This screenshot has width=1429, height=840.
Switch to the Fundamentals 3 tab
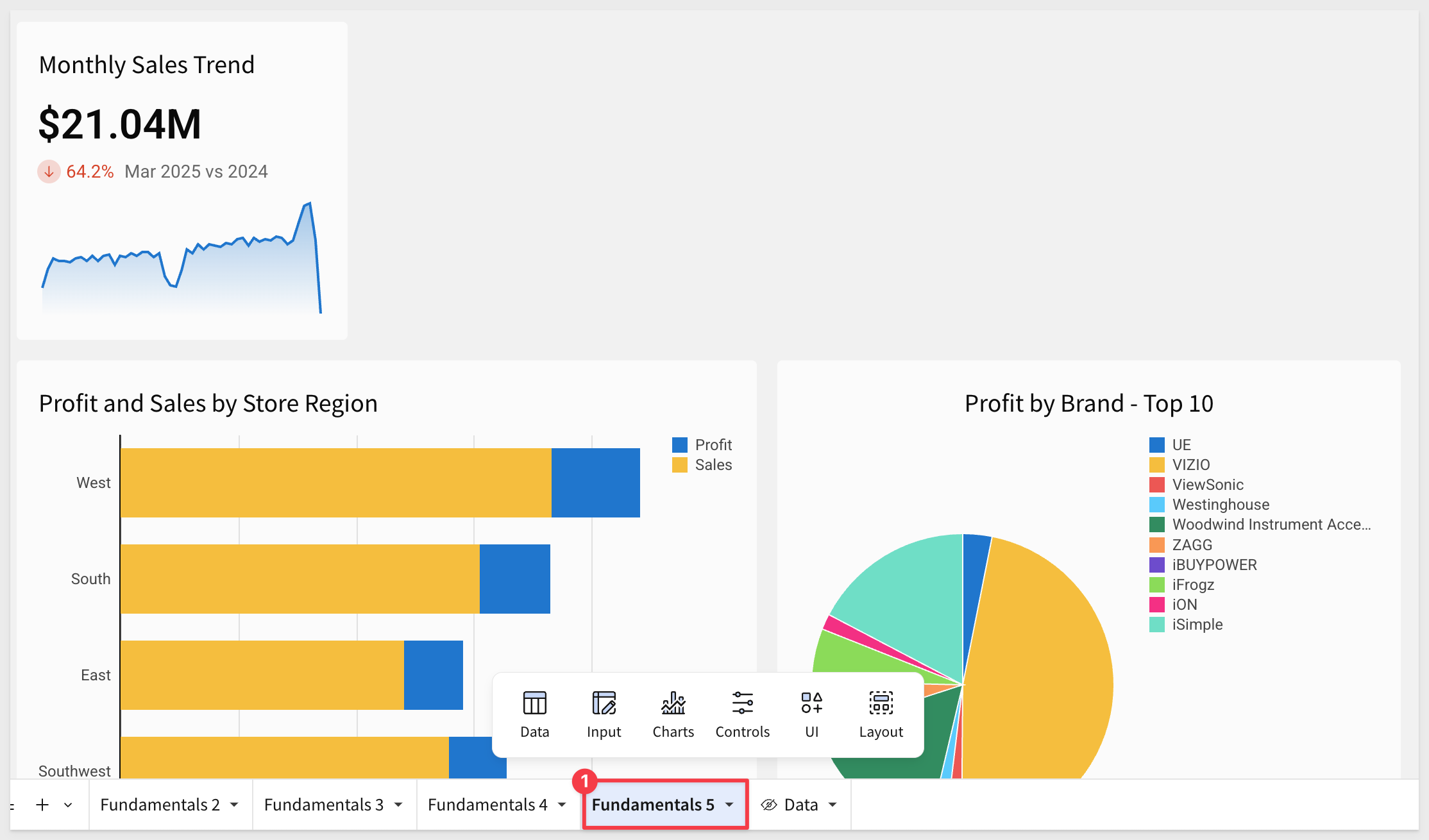pyautogui.click(x=324, y=805)
